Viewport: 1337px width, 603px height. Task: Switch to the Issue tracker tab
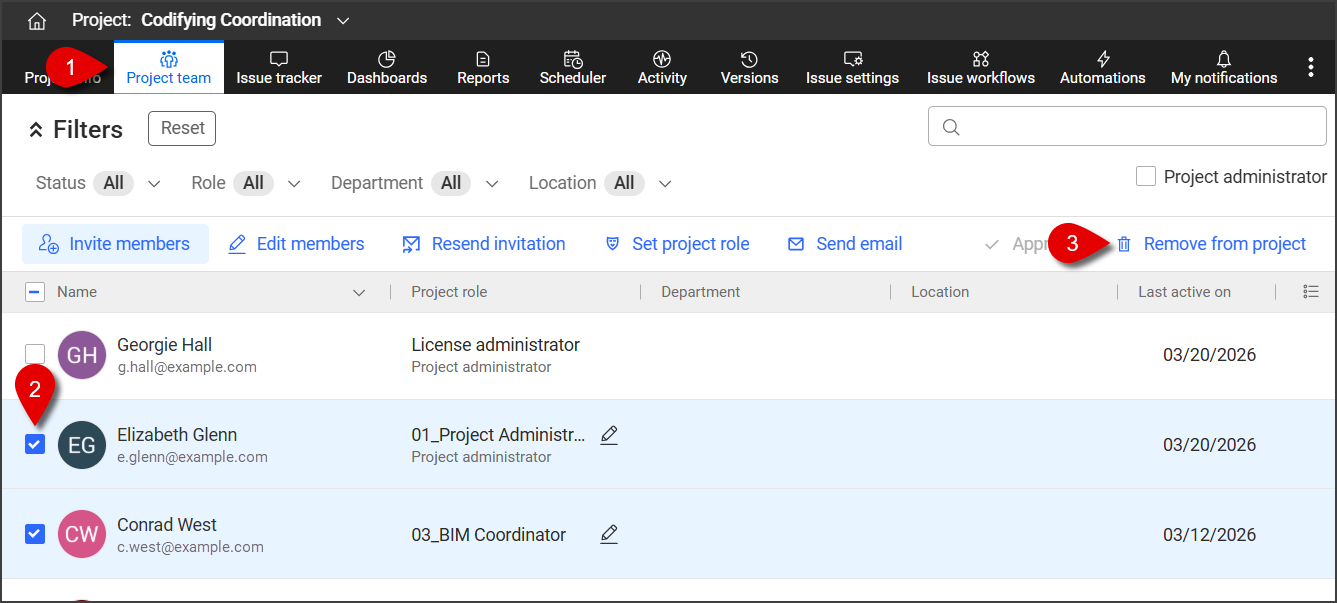279,67
